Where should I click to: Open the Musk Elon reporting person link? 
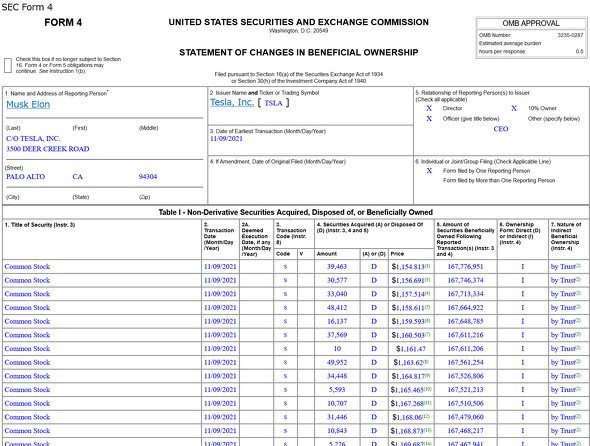(x=28, y=104)
